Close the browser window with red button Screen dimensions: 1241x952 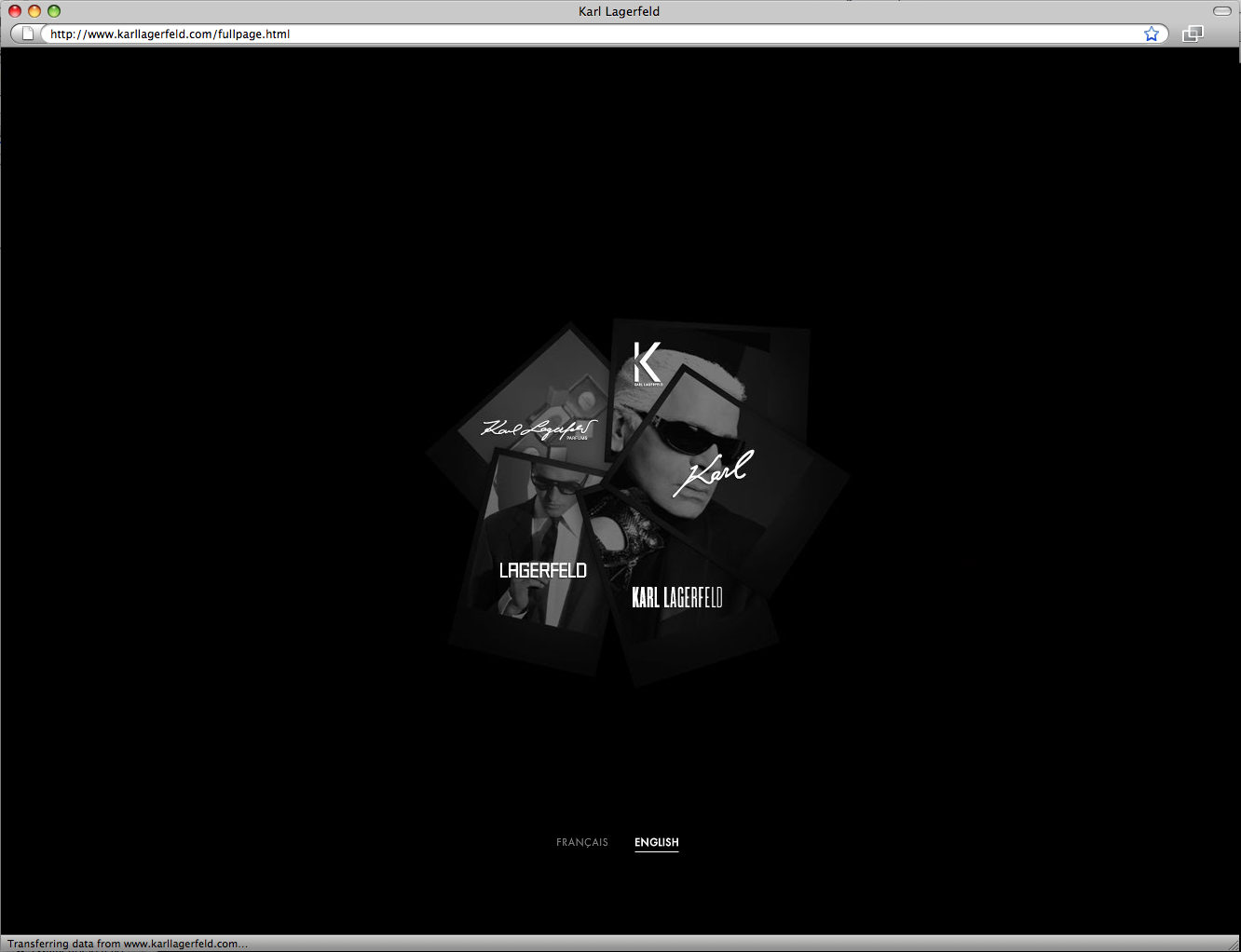coord(15,11)
